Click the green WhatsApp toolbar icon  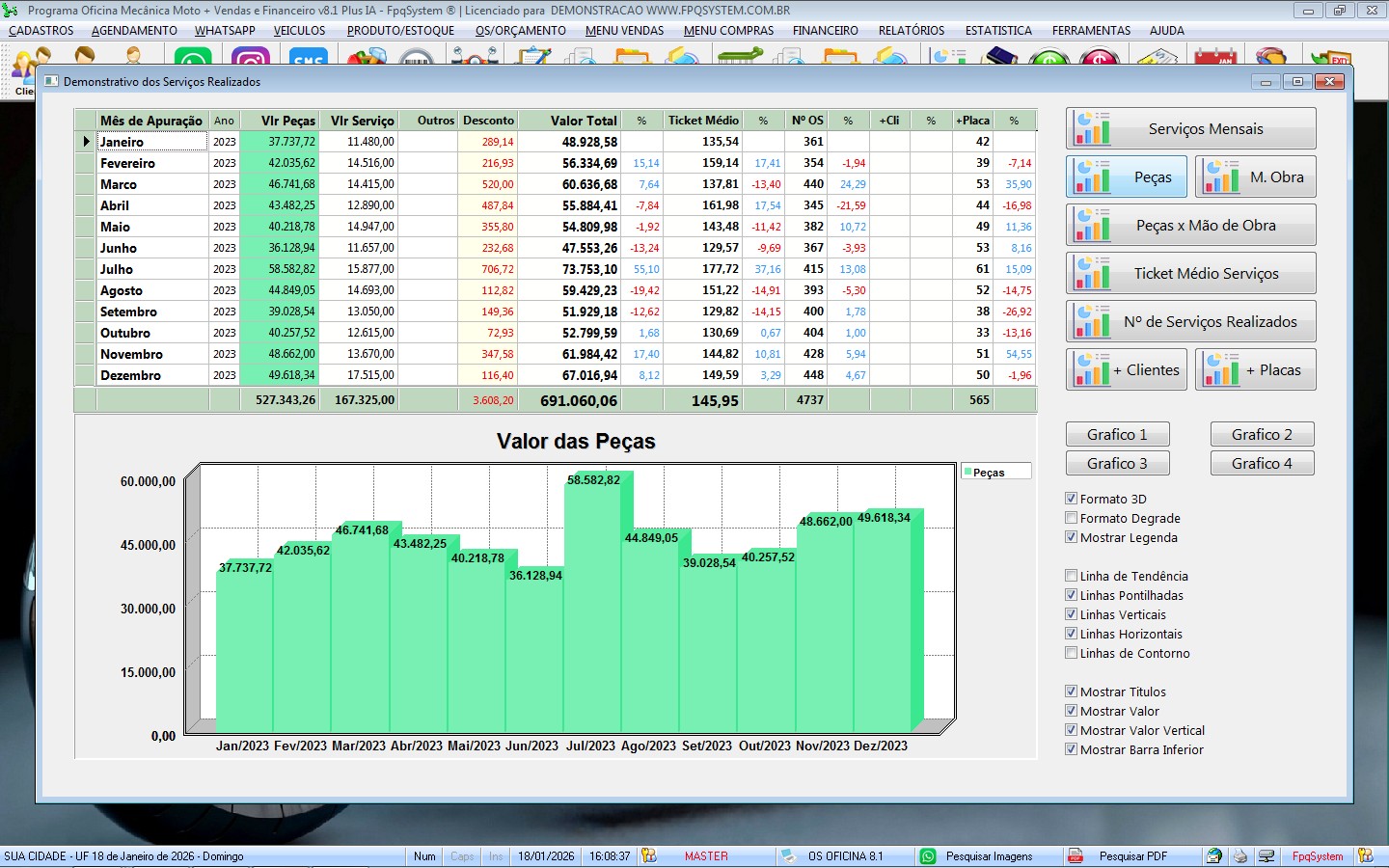tap(194, 60)
